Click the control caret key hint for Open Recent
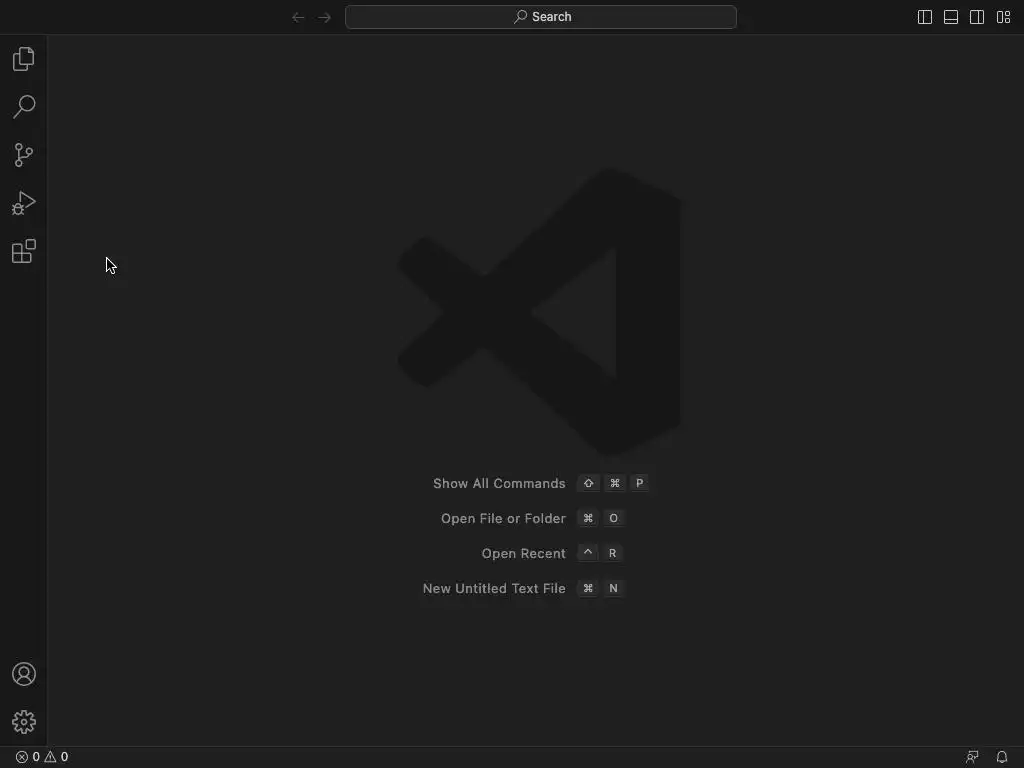1024x768 pixels. pos(588,553)
